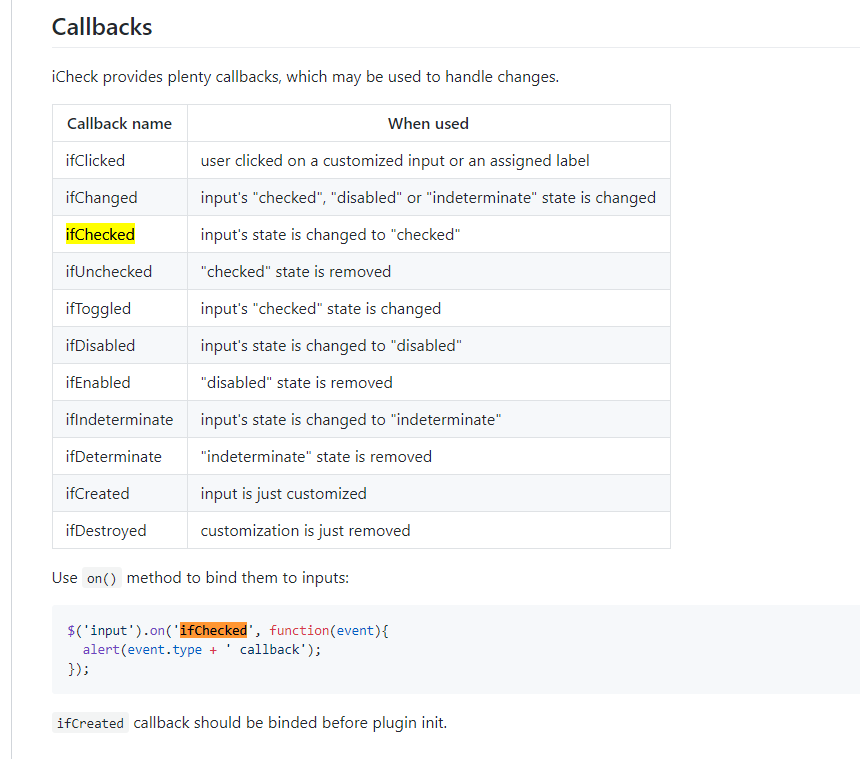Click orange-highlighted ifChecked in code block
Viewport: 860px width, 759px height.
[213, 631]
